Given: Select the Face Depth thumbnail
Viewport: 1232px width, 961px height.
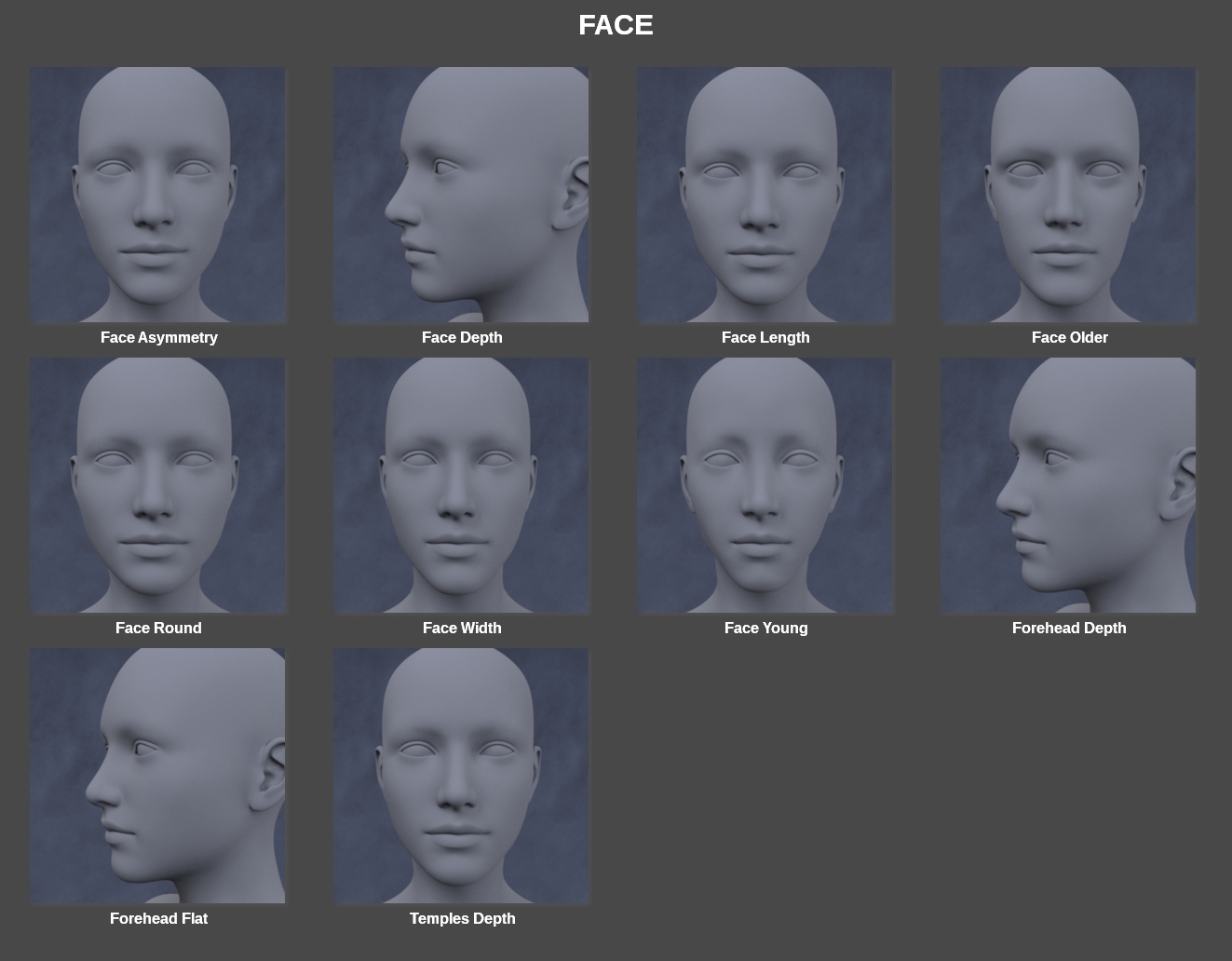Looking at the screenshot, I should [x=461, y=195].
